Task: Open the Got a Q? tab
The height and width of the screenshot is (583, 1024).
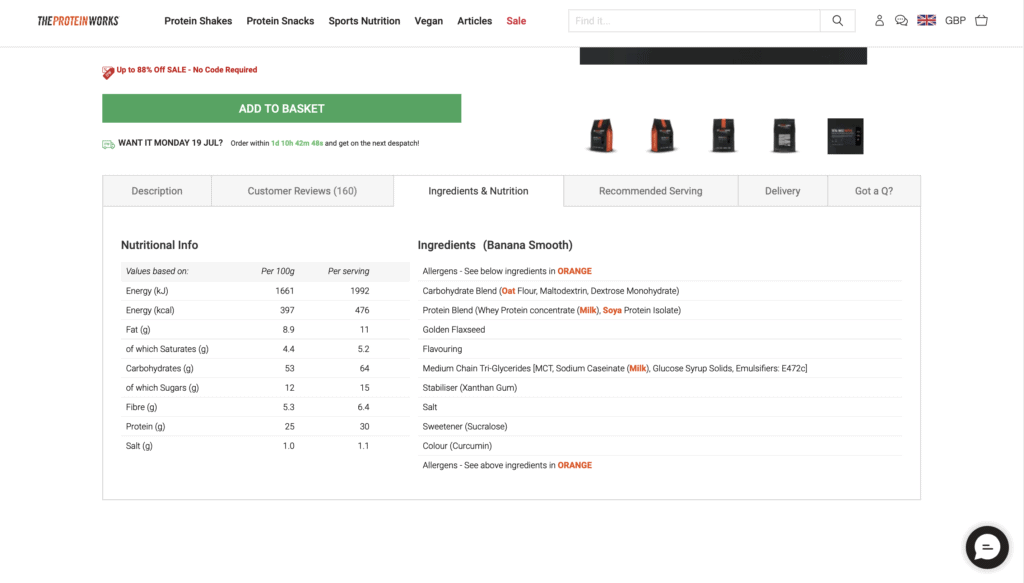Action: [874, 191]
